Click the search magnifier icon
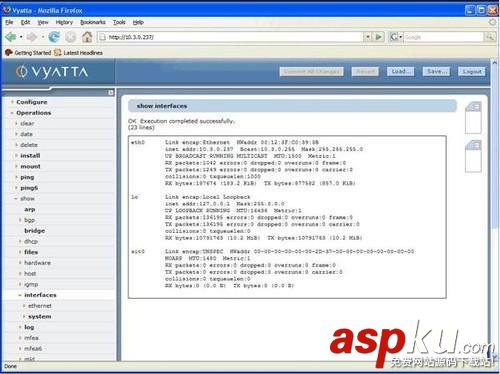Image resolution: width=500 pixels, height=374 pixels. tap(490, 37)
